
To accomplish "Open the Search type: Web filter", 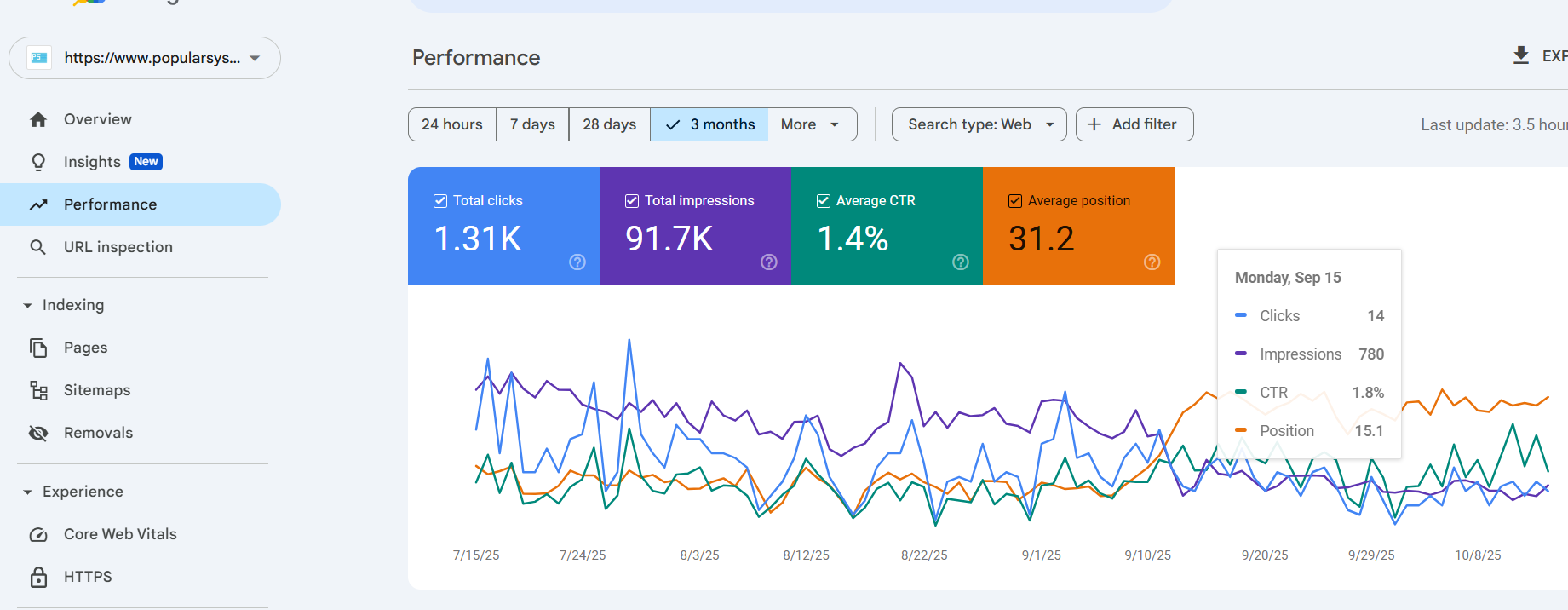I will (979, 124).
